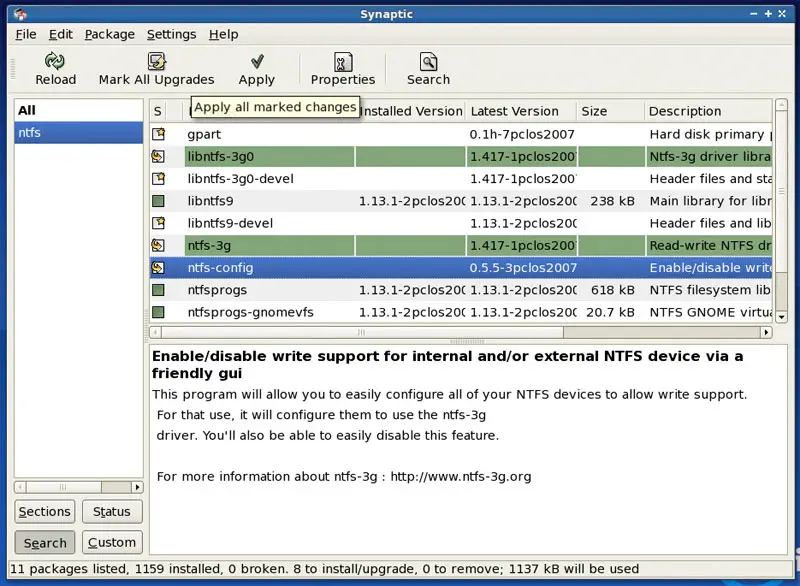
Task: Sort by Description column header
Action: [x=708, y=111]
